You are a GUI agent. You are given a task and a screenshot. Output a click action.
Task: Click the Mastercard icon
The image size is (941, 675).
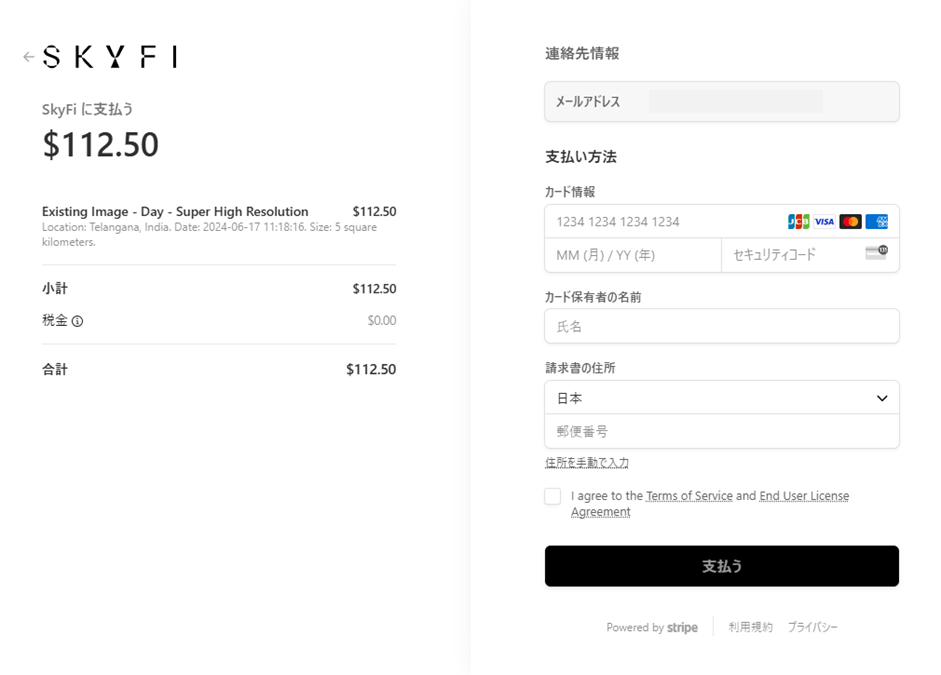[850, 222]
